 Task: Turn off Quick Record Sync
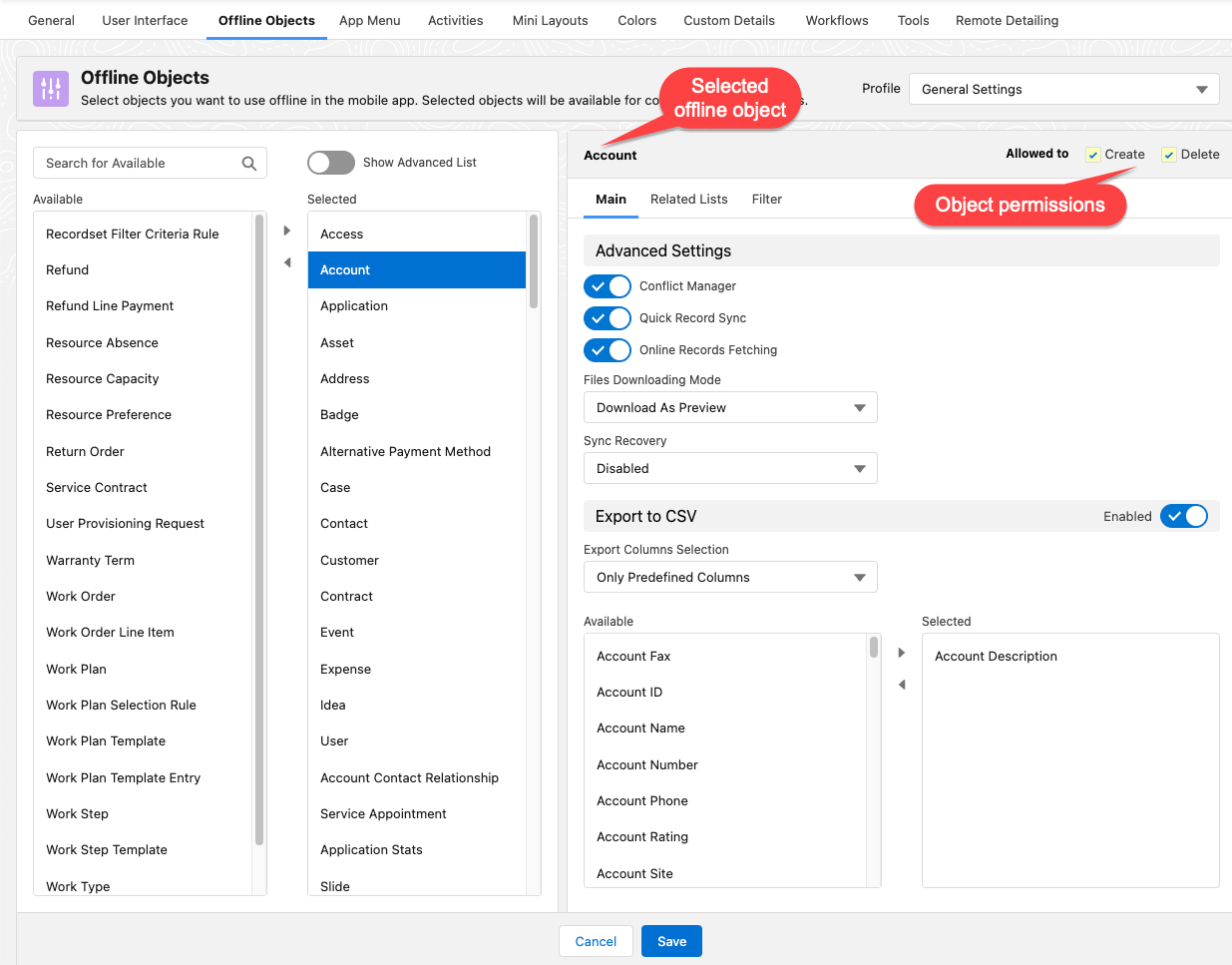point(608,317)
